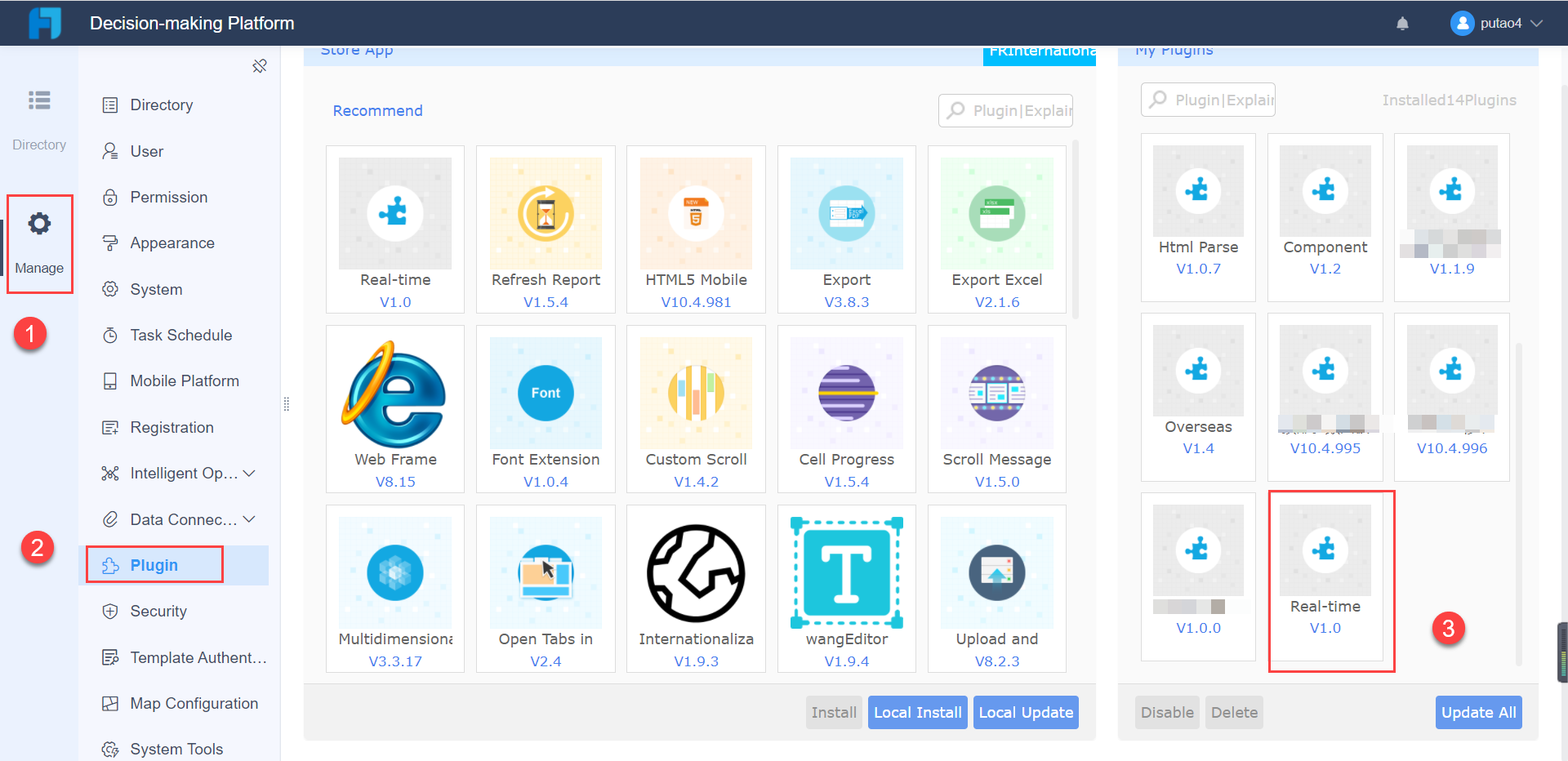This screenshot has width=1568, height=761.
Task: Select the HTML5 Mobile plugin icon
Action: tap(696, 213)
